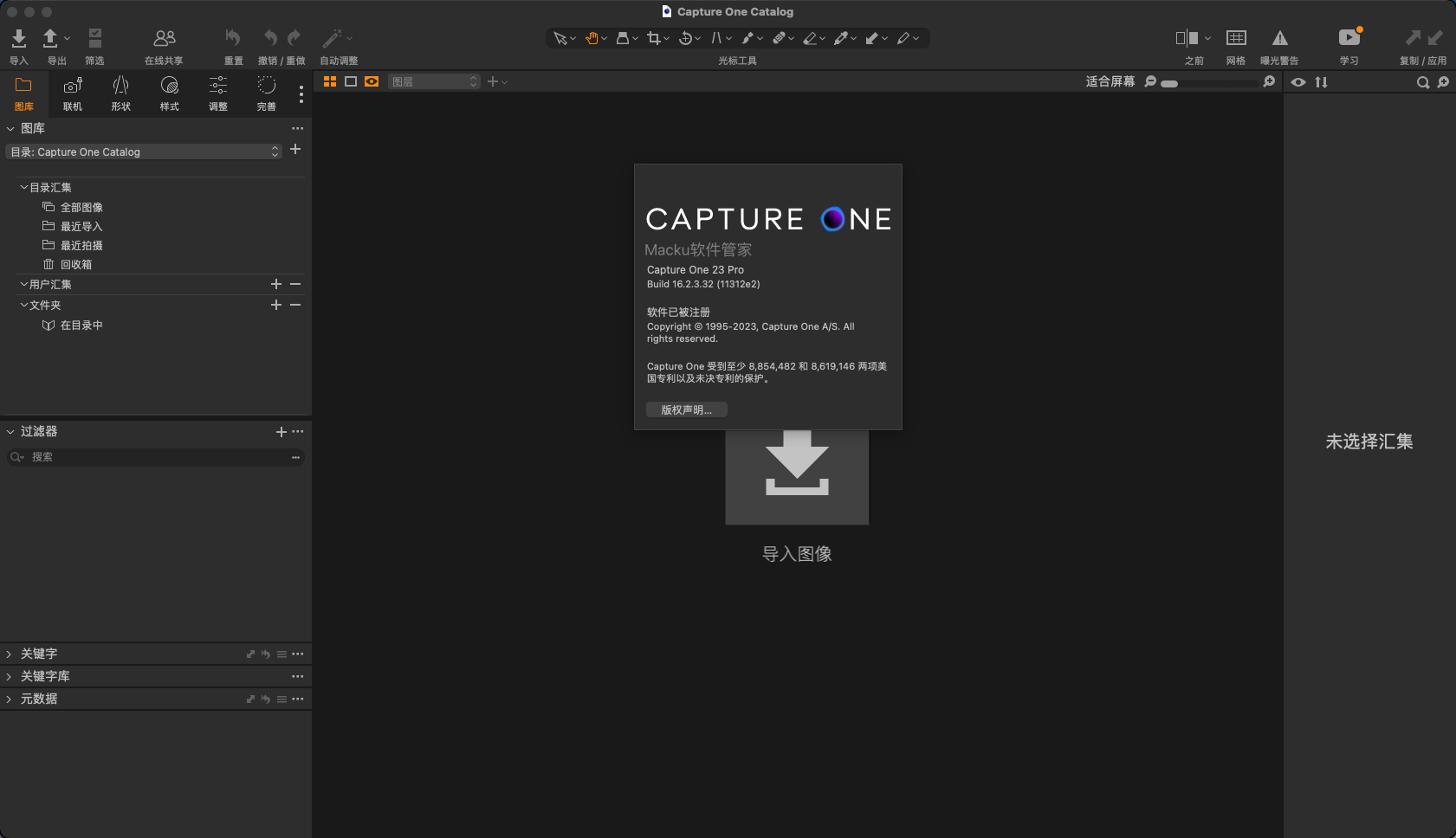Viewport: 1456px width, 838px height.
Task: Apply 自动调整 magic wand auto adjust
Action: click(x=333, y=38)
